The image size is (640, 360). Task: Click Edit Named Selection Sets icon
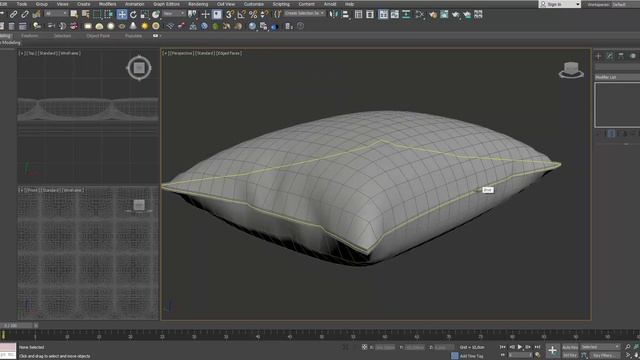click(277, 15)
